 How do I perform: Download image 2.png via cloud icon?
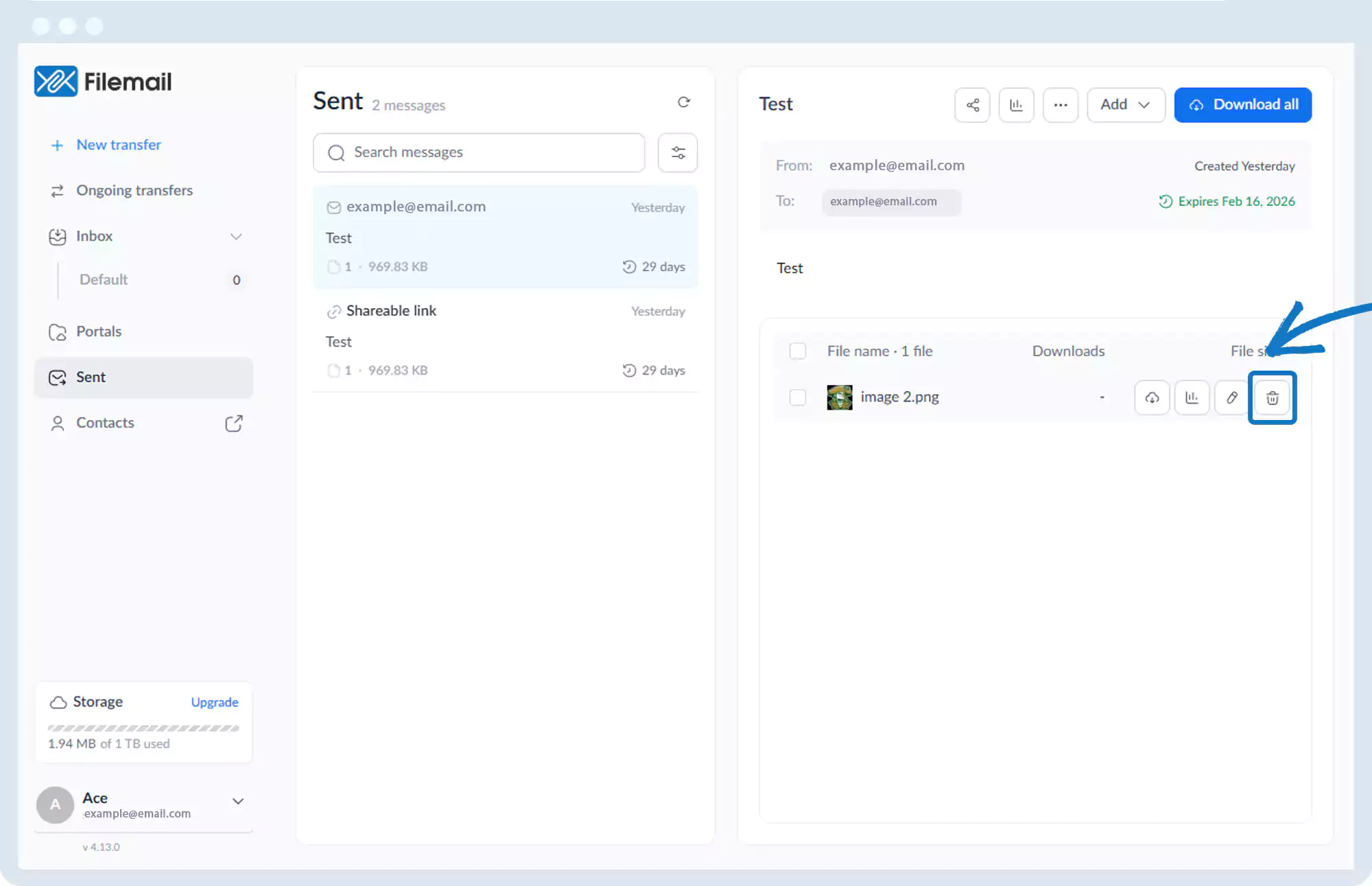point(1152,398)
